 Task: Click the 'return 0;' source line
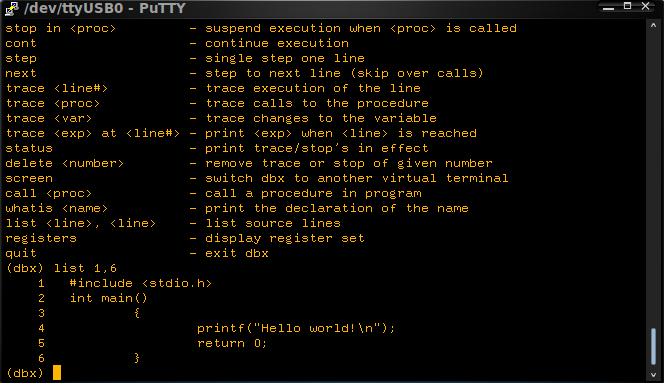point(232,343)
